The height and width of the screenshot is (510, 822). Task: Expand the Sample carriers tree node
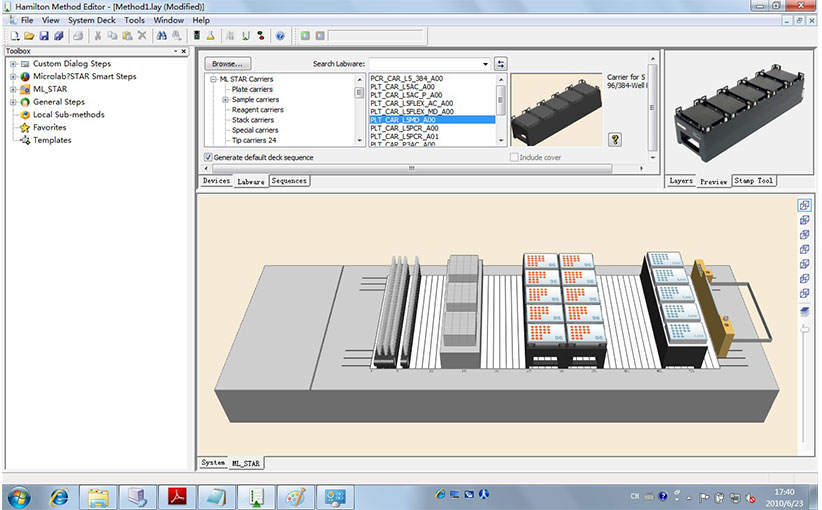point(225,100)
